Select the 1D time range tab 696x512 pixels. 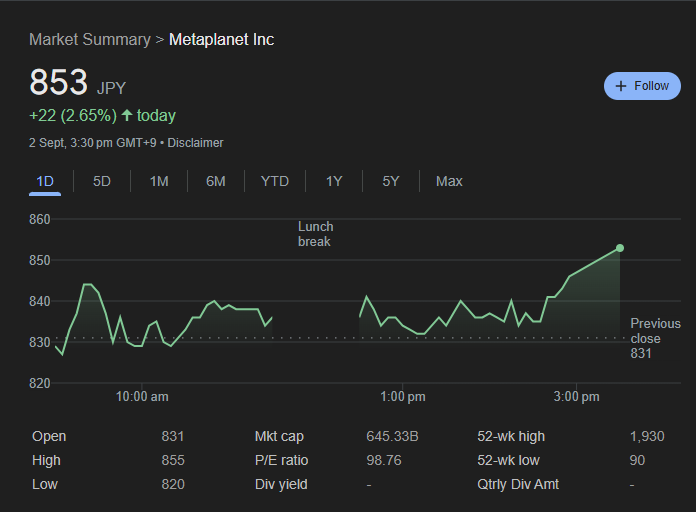pyautogui.click(x=45, y=181)
